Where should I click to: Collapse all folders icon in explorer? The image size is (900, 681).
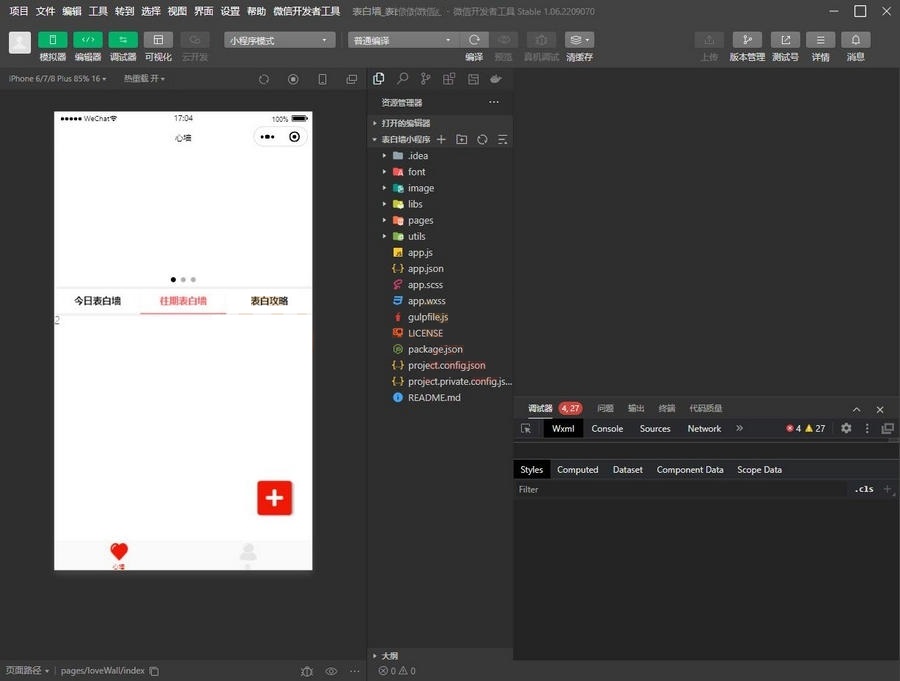[x=502, y=139]
